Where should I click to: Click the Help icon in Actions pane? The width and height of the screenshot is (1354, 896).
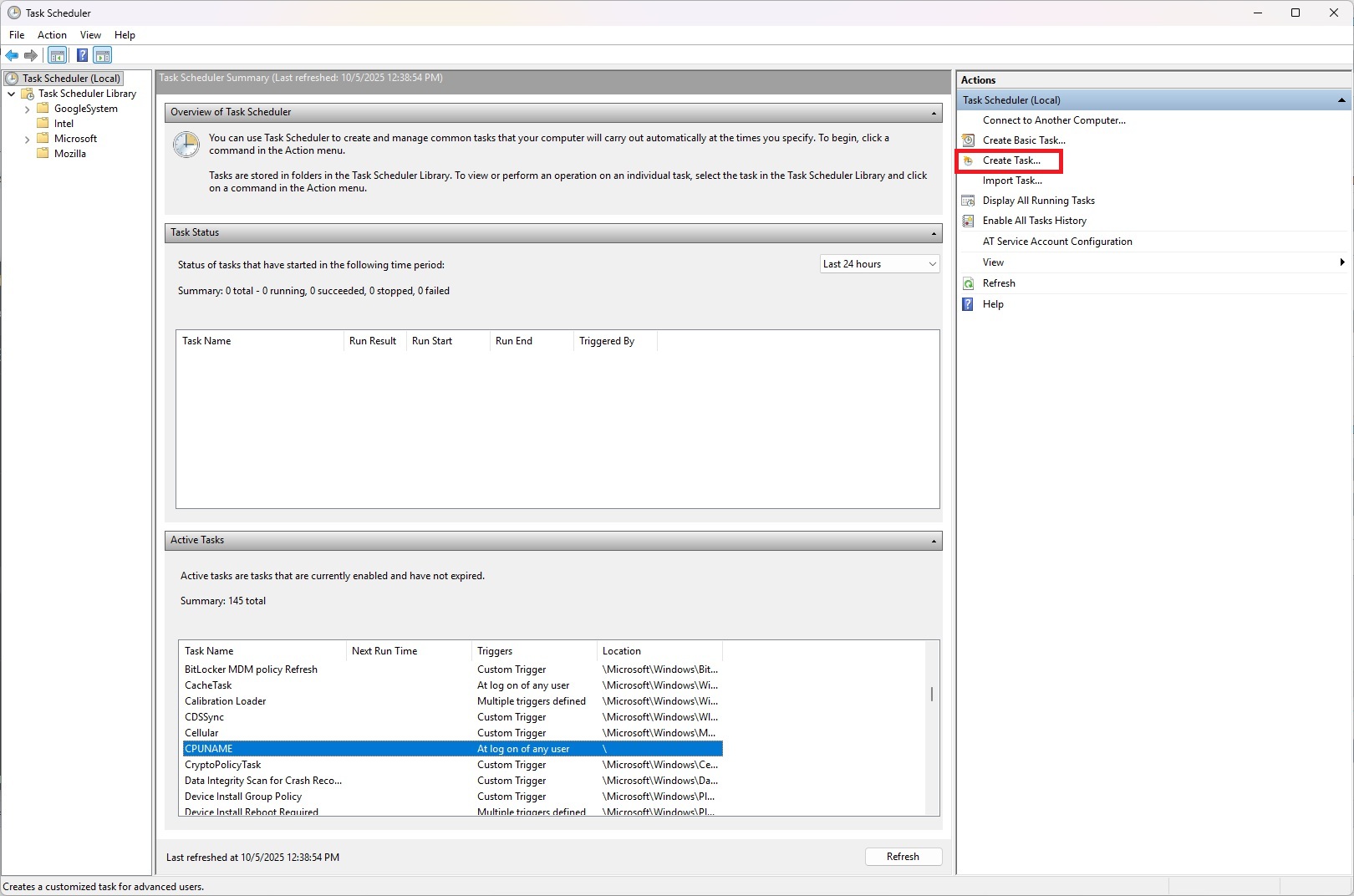pyautogui.click(x=968, y=304)
